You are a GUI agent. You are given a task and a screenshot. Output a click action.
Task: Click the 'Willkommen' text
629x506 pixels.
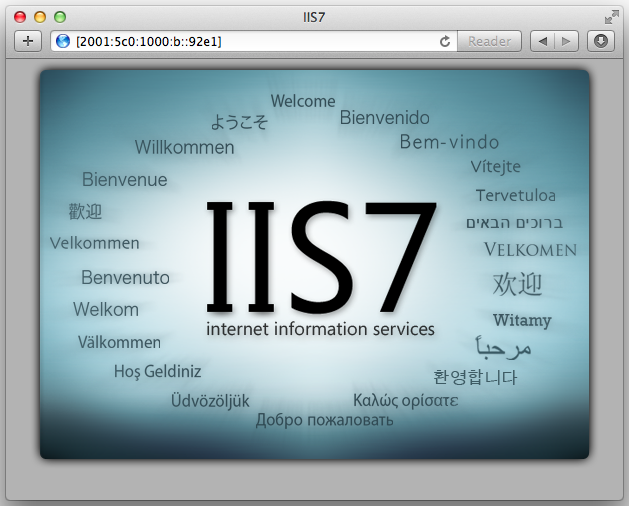coord(184,147)
